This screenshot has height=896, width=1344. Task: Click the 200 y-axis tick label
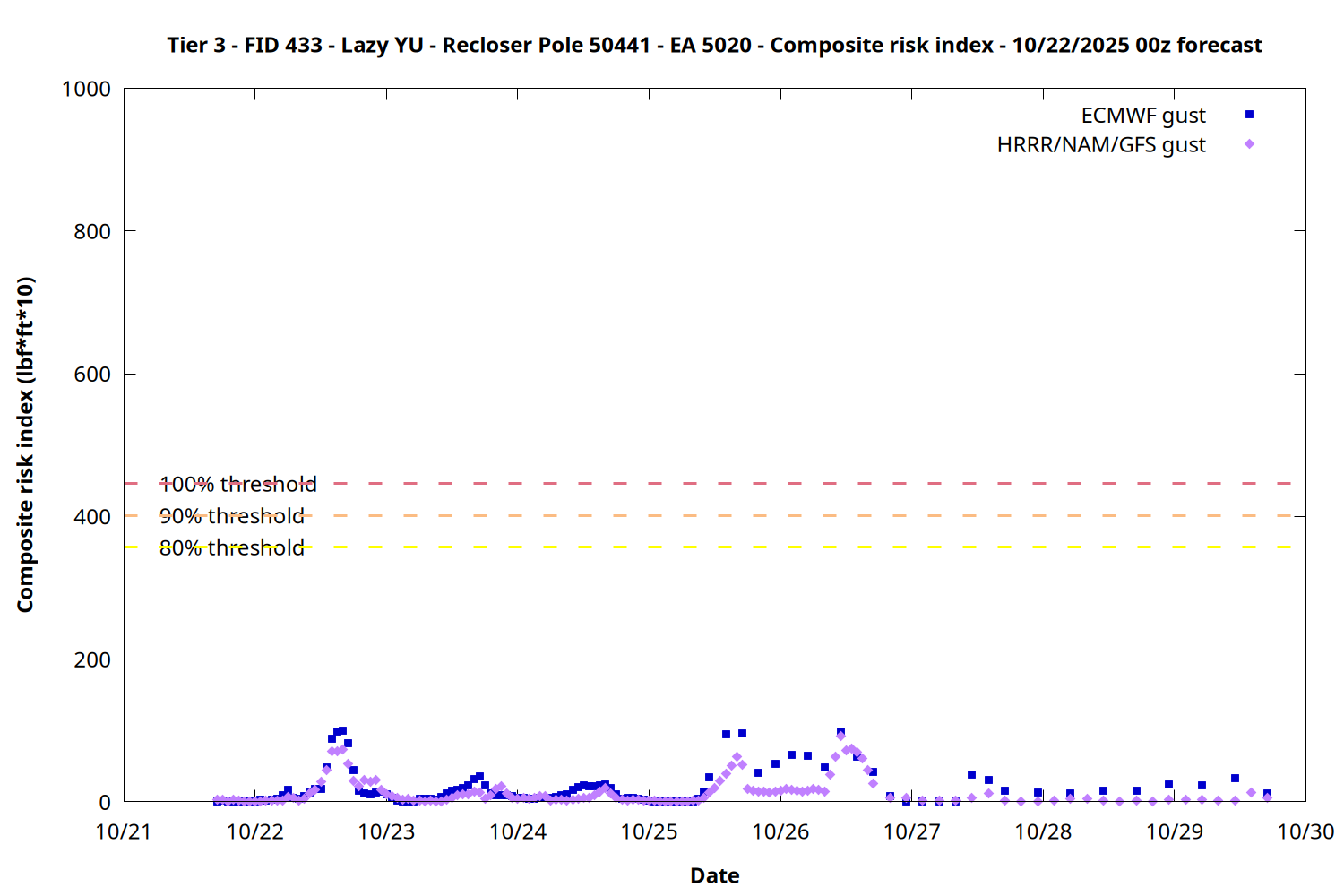click(92, 659)
